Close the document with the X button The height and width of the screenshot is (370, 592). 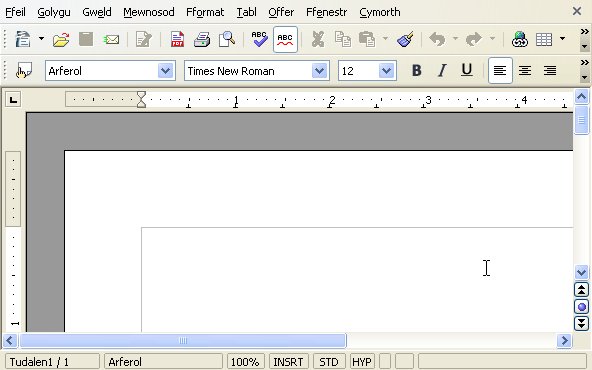(x=577, y=11)
